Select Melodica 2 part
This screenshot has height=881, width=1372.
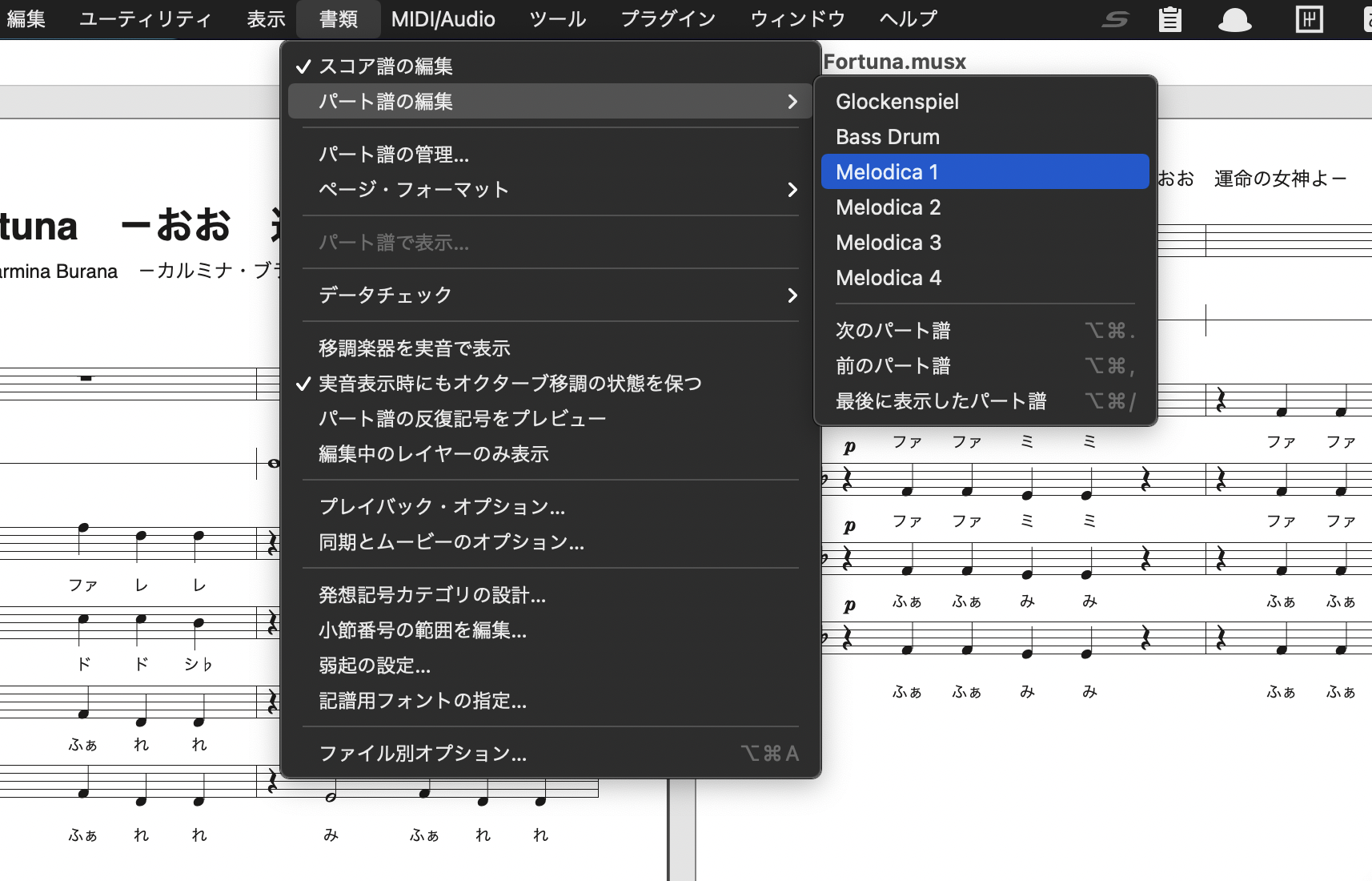[985, 207]
